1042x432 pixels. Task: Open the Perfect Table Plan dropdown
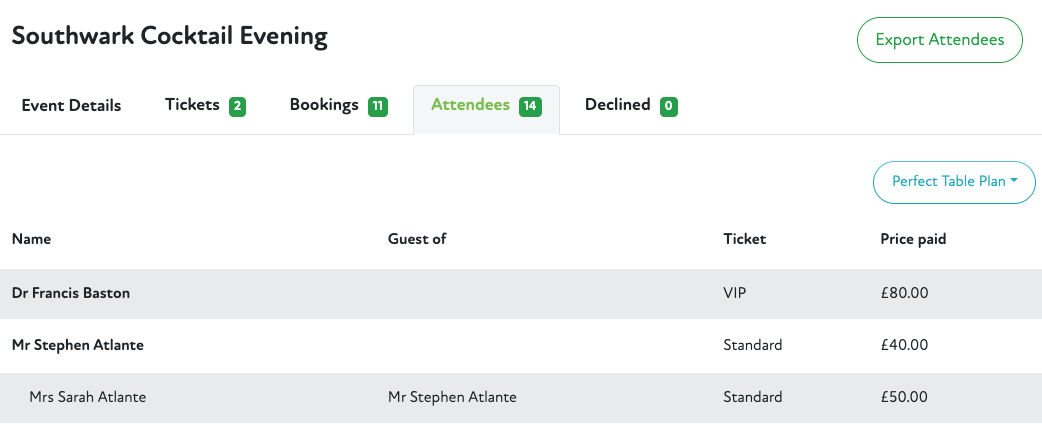pyautogui.click(x=954, y=182)
